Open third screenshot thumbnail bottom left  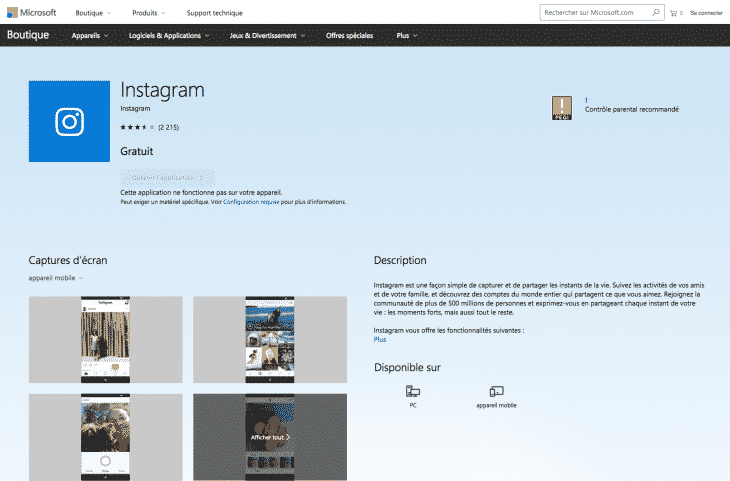106,437
